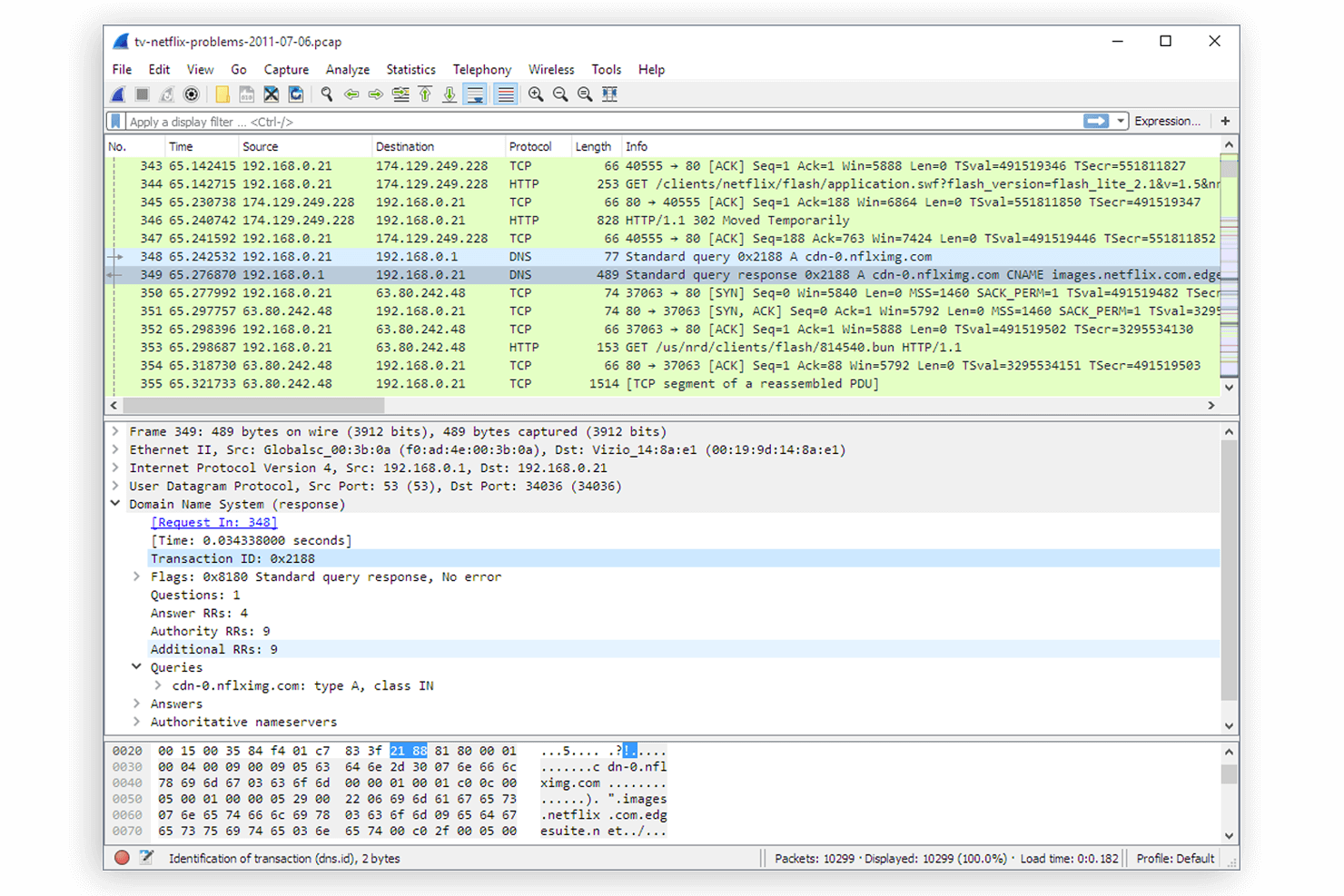Save the capture file using the toolbar icon
Screen dimensions: 1344x896
(246, 94)
